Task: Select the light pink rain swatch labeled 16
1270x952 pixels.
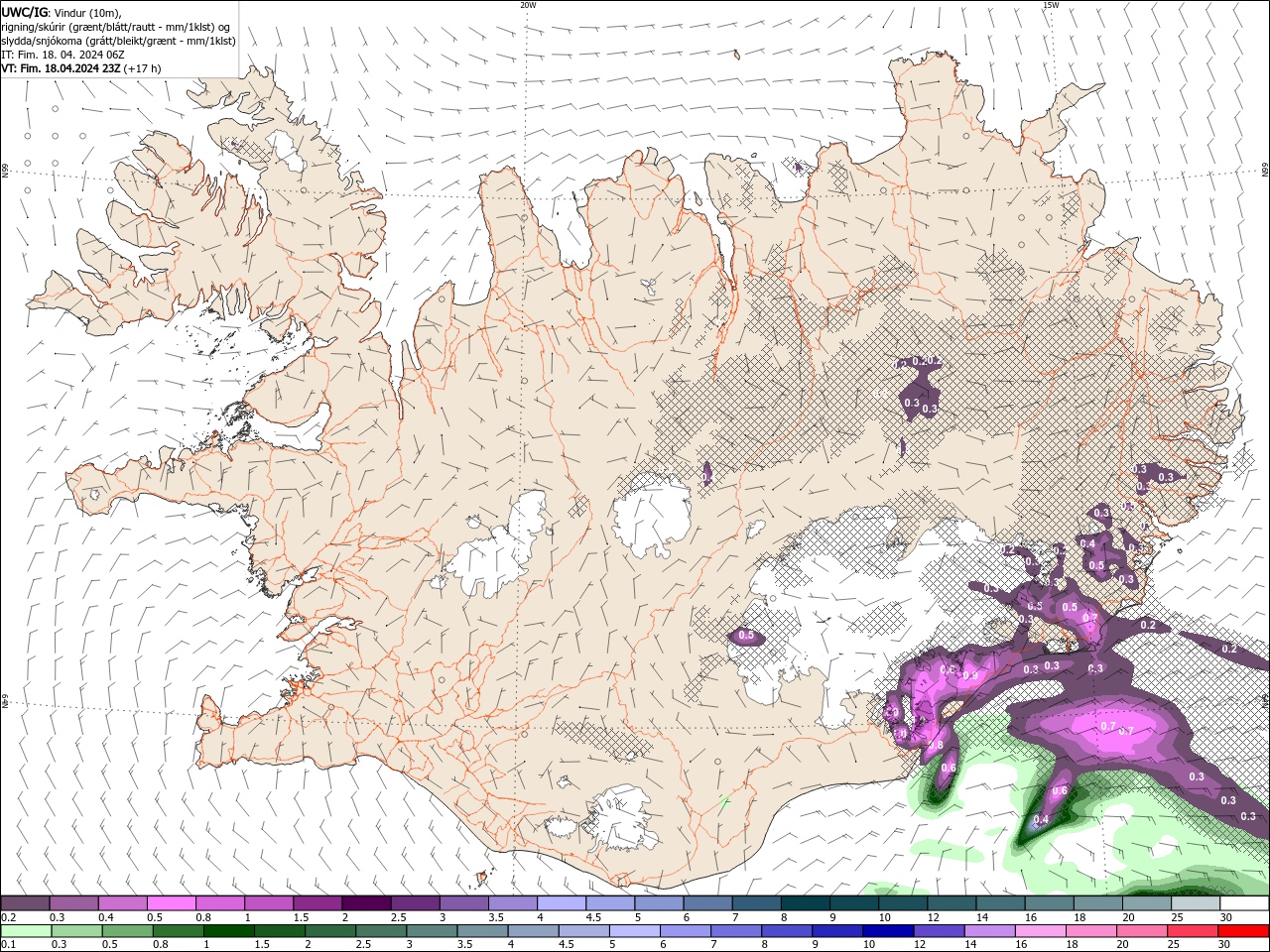Action: (x=1040, y=931)
